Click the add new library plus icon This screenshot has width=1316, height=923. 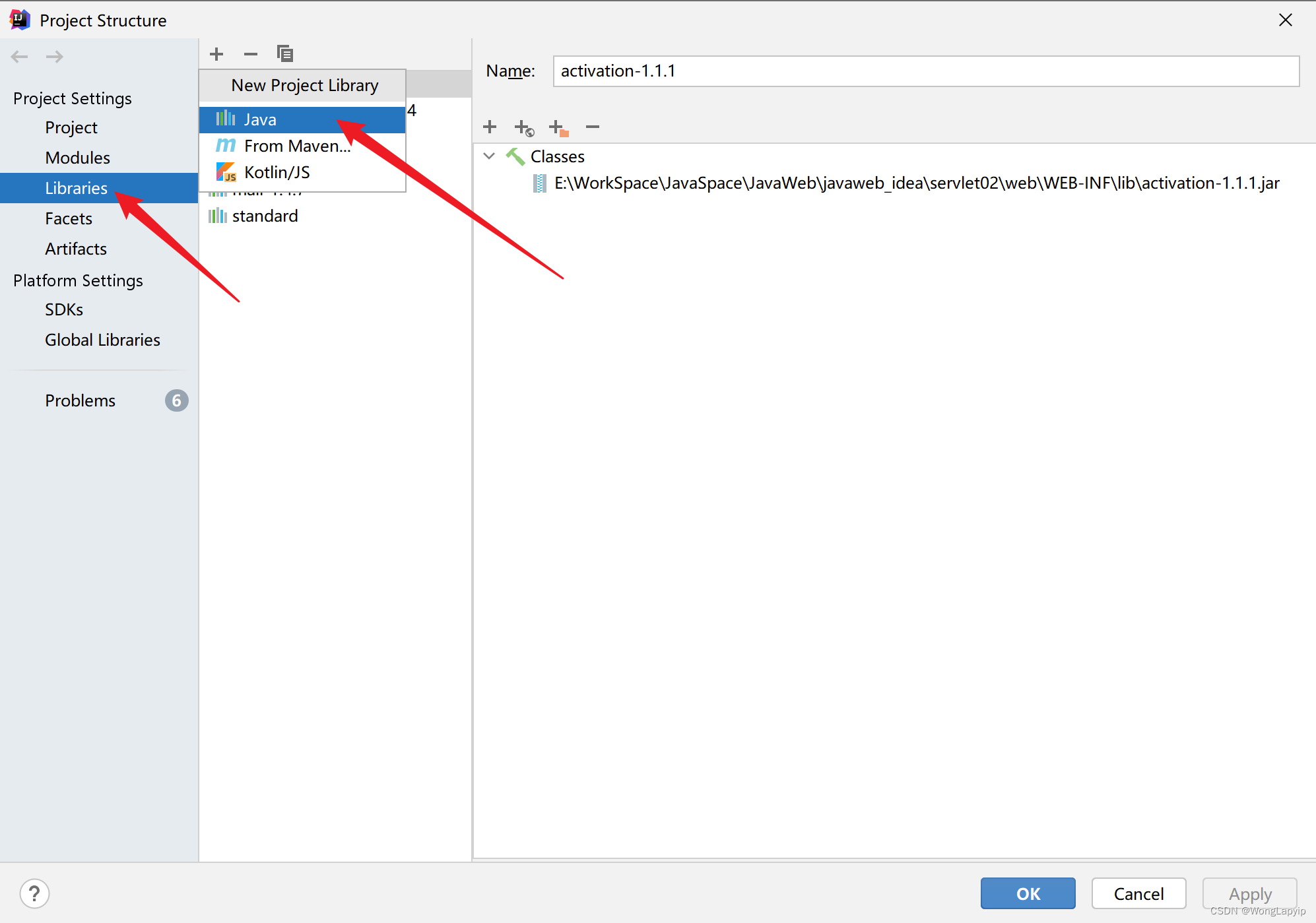tap(216, 54)
